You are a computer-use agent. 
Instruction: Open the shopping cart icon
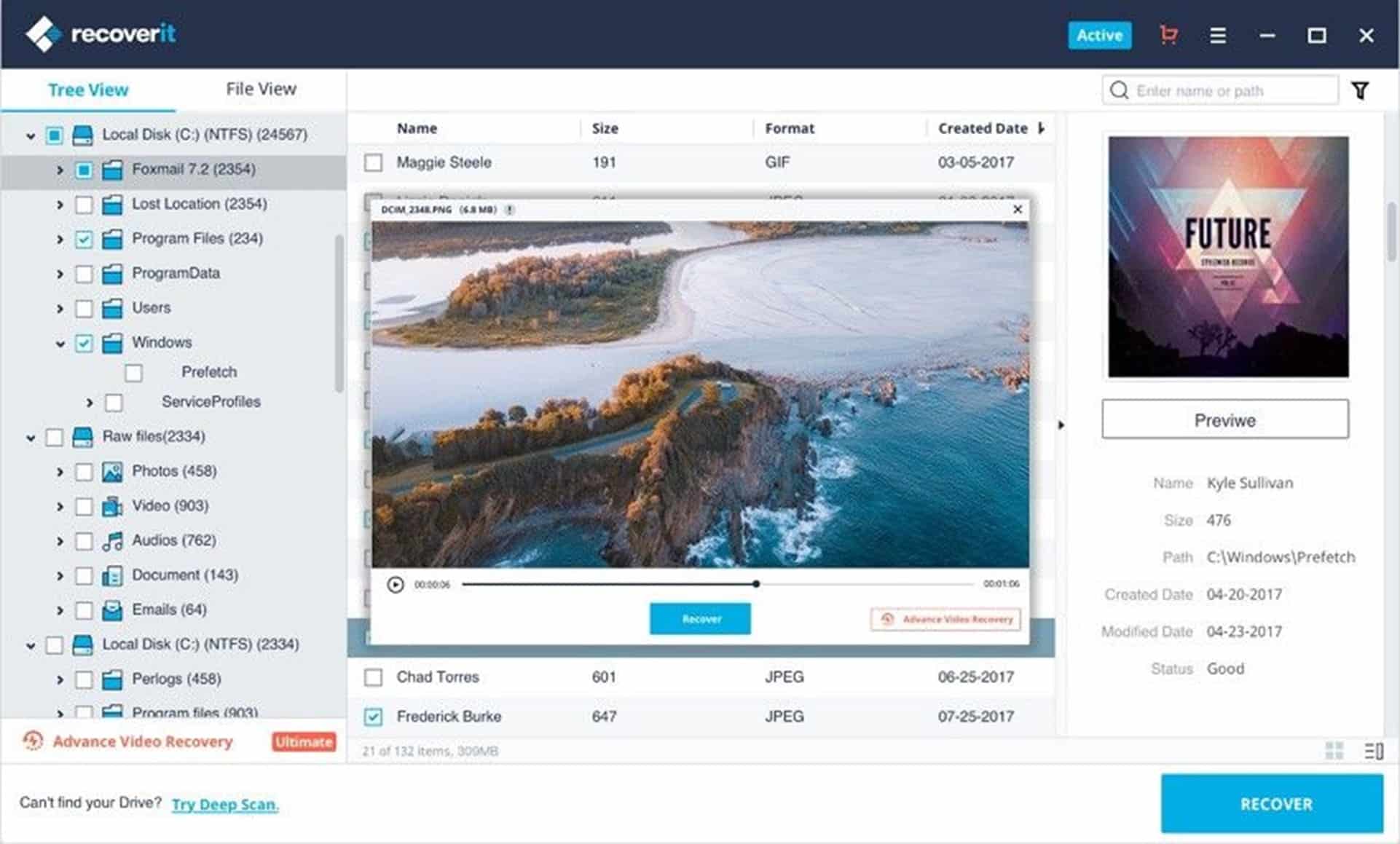click(x=1168, y=34)
